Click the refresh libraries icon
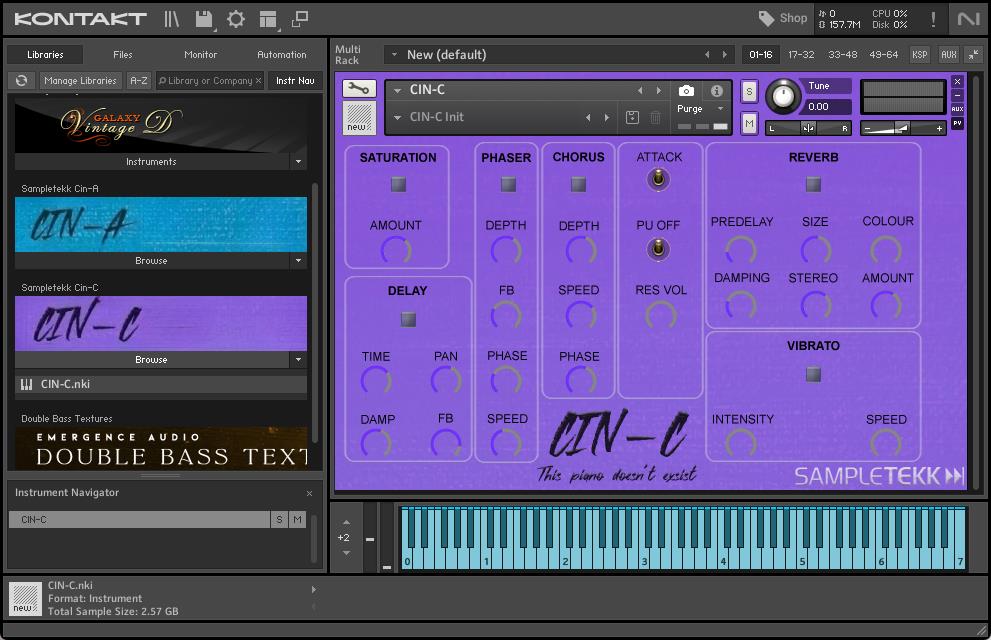The width and height of the screenshot is (991, 640). (x=21, y=81)
